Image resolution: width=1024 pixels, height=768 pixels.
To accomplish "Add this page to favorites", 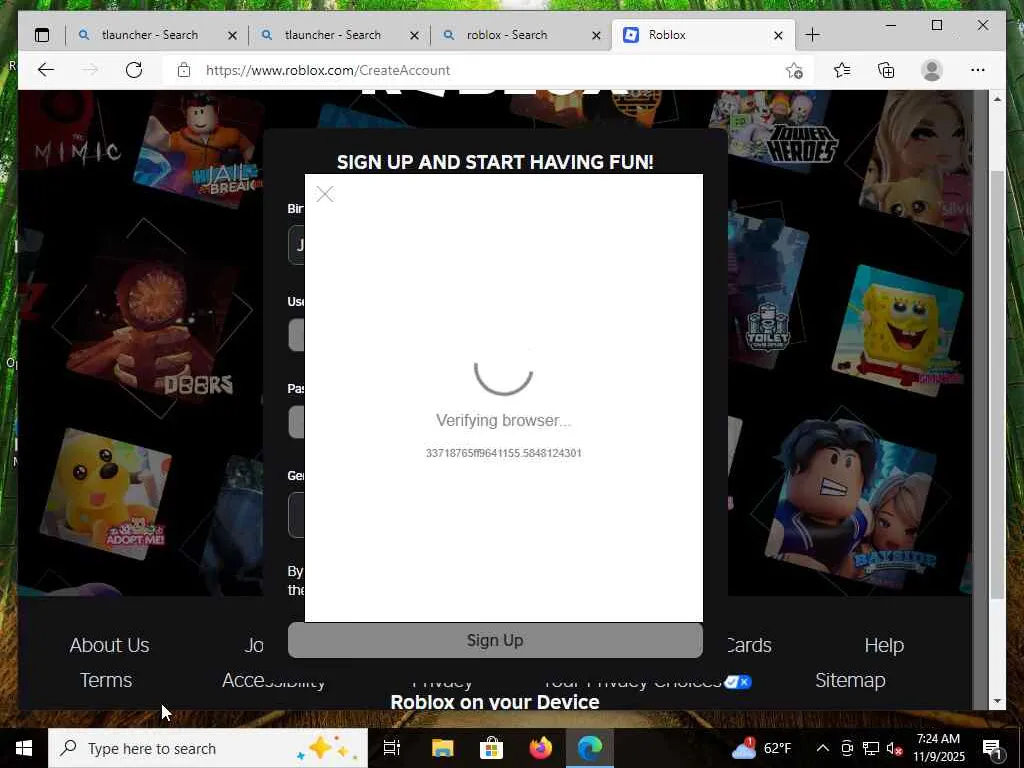I will 794,71.
